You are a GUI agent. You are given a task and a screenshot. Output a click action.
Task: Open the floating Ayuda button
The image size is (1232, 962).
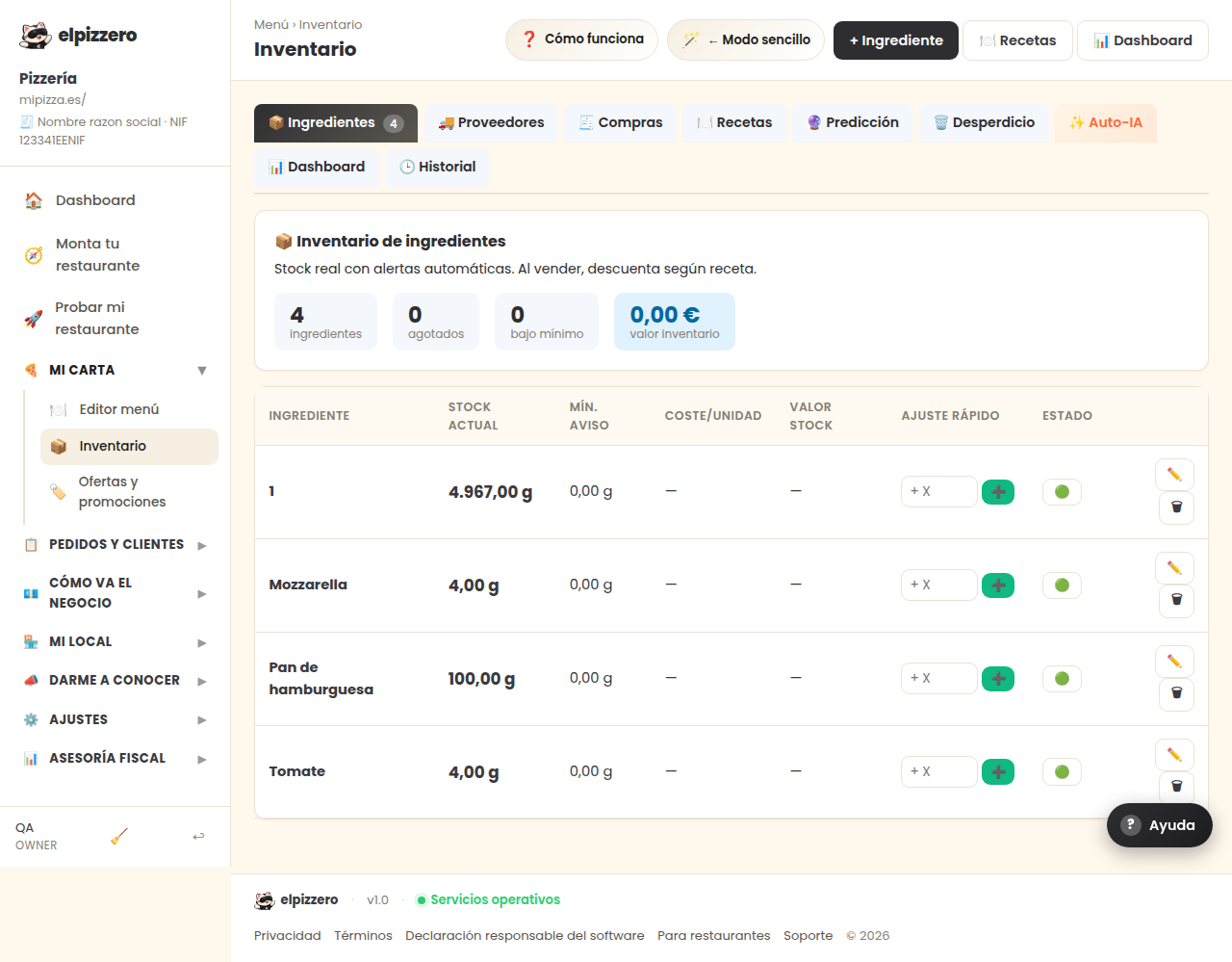1159,825
